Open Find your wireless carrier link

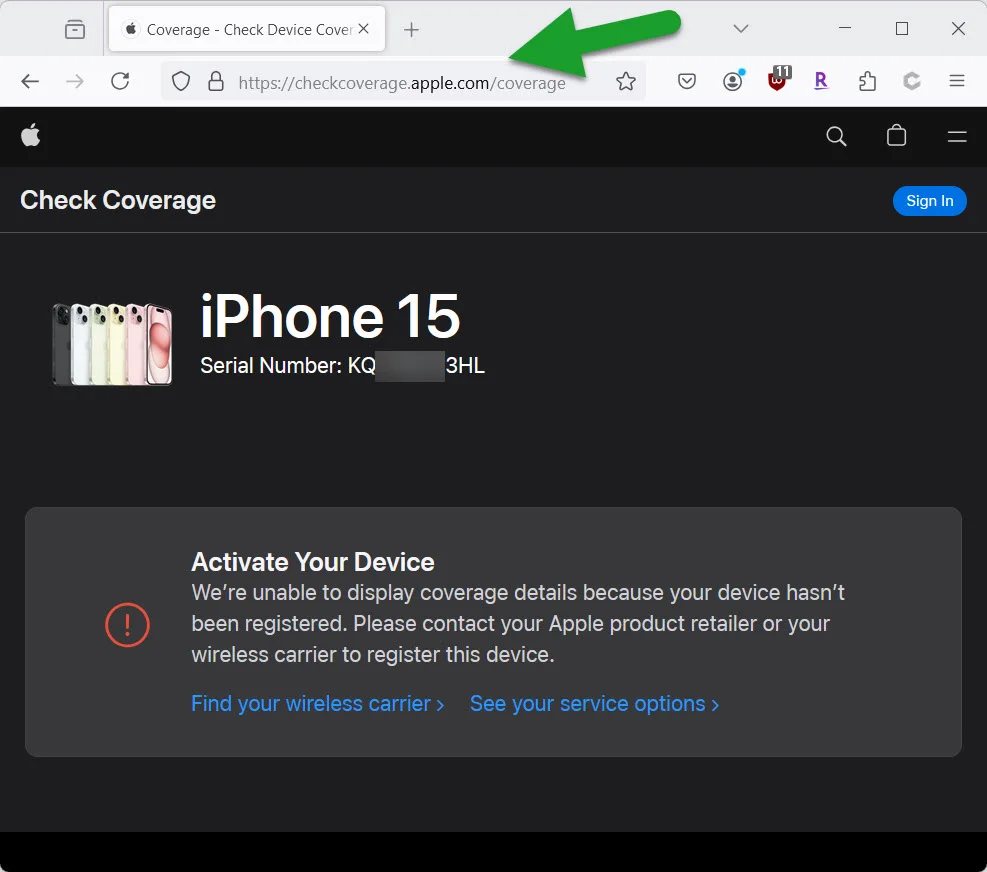coord(317,704)
